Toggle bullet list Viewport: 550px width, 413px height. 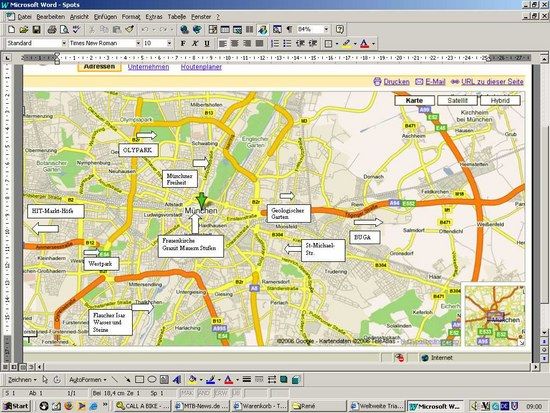[x=287, y=44]
